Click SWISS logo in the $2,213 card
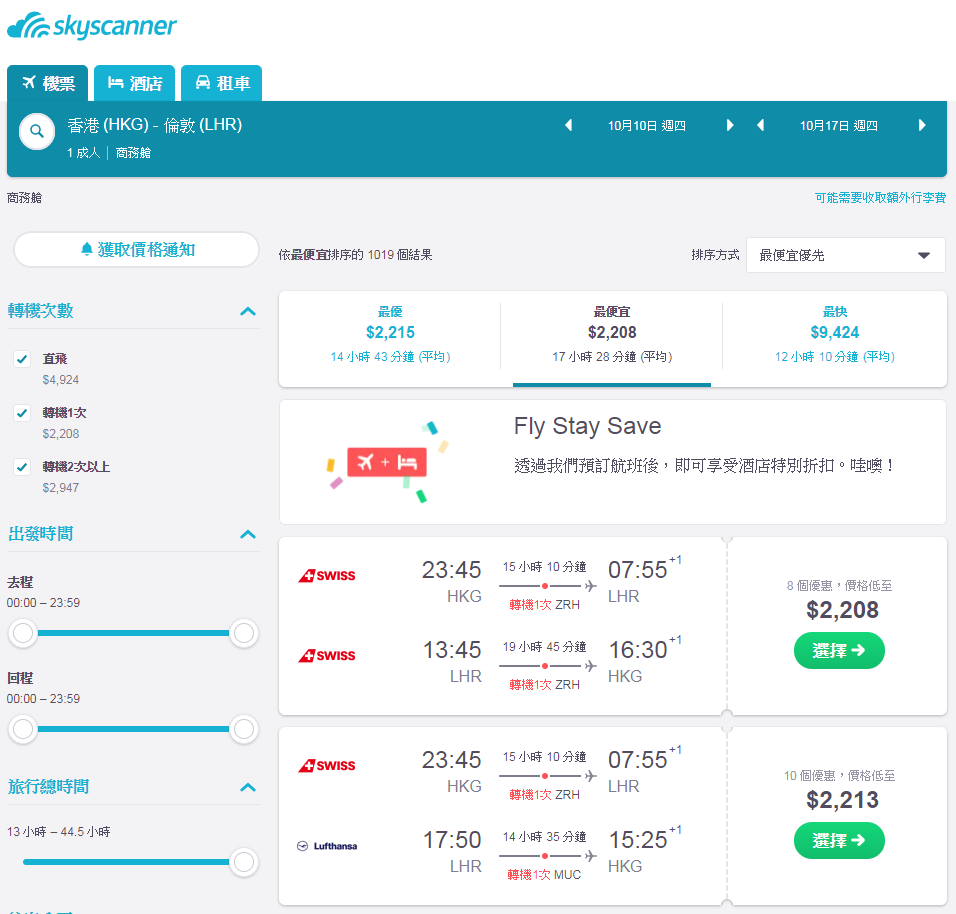 pyautogui.click(x=327, y=766)
